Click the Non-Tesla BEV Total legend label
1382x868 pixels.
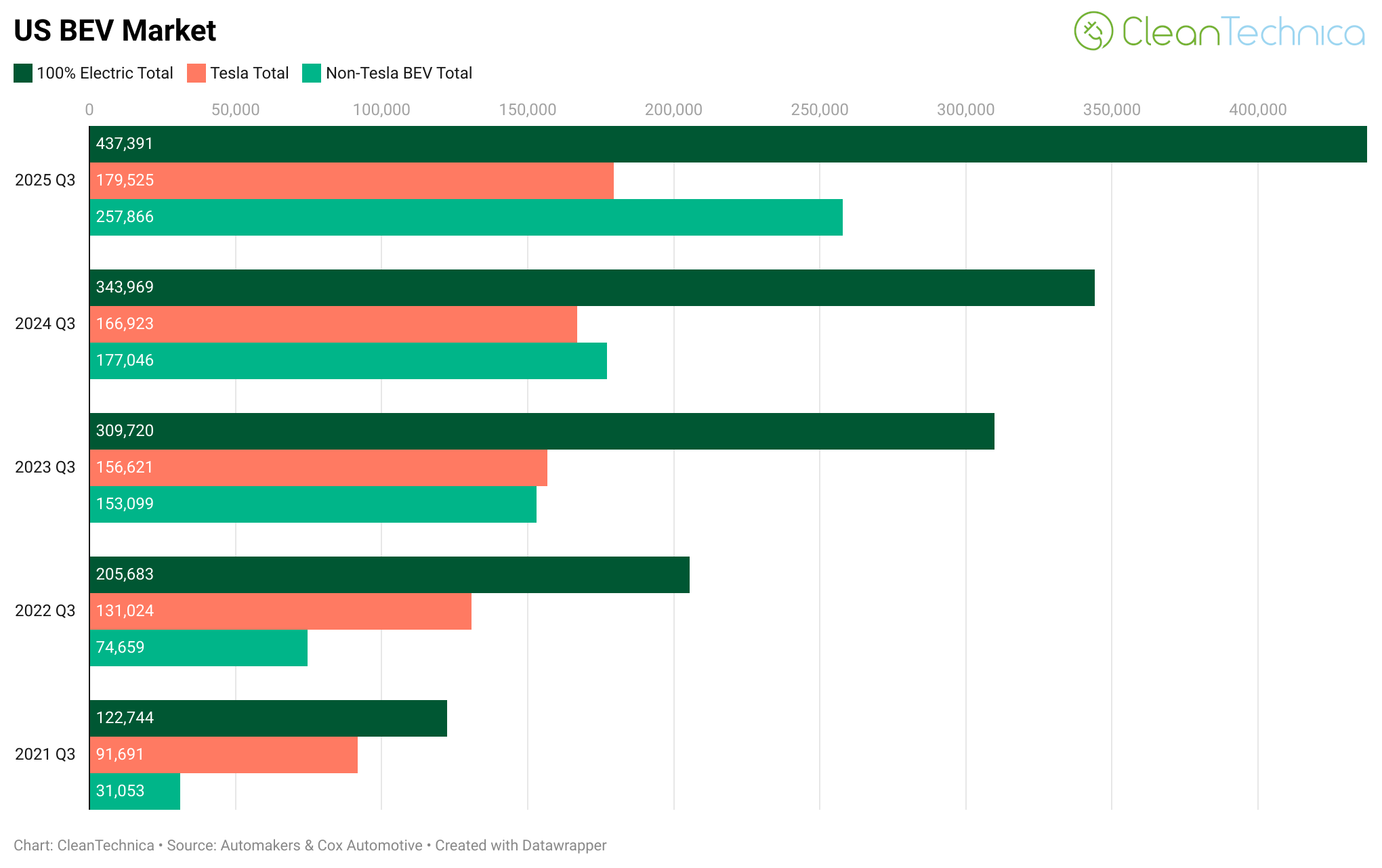pyautogui.click(x=398, y=73)
